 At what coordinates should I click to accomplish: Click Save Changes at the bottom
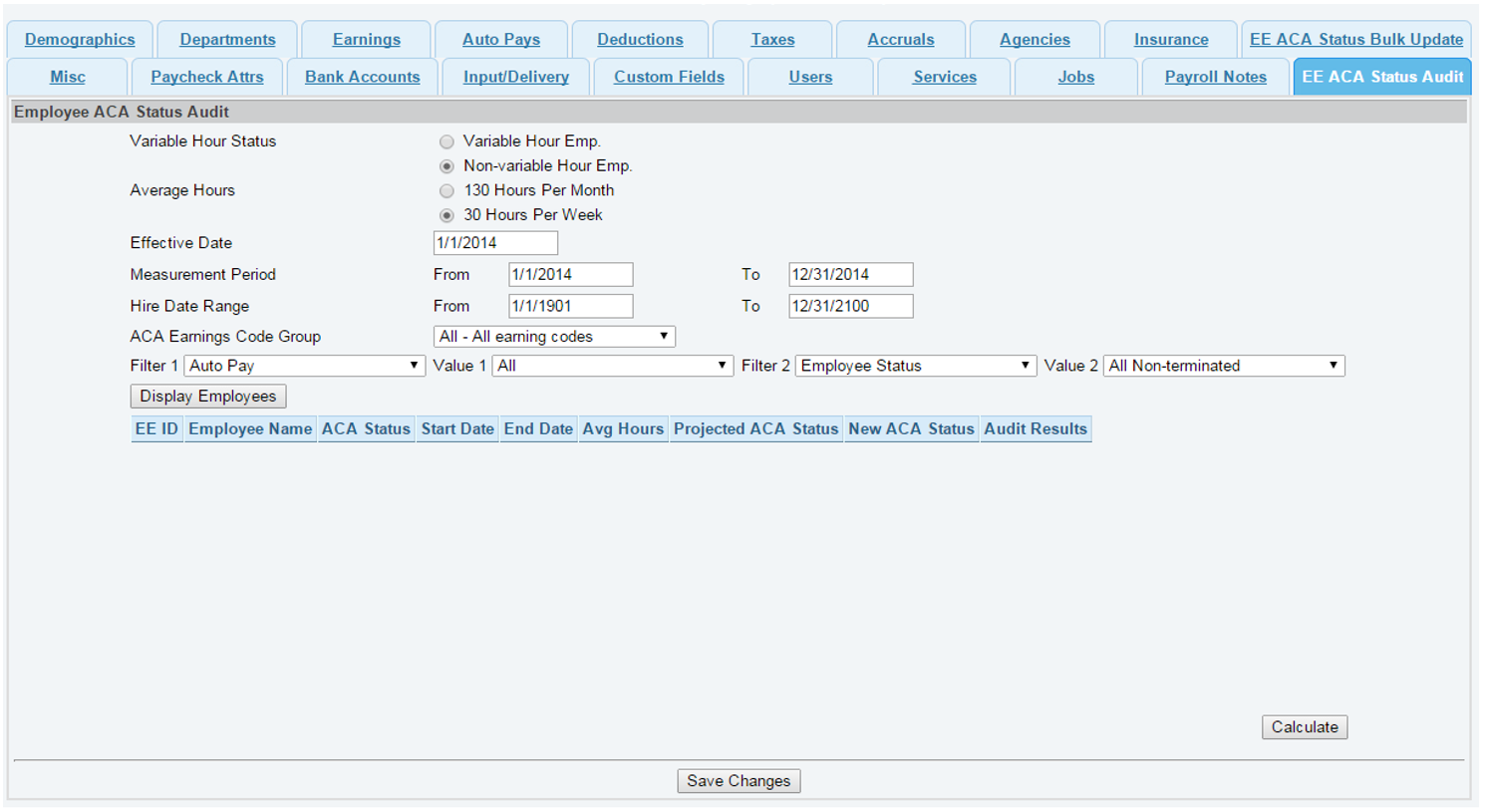click(x=739, y=781)
